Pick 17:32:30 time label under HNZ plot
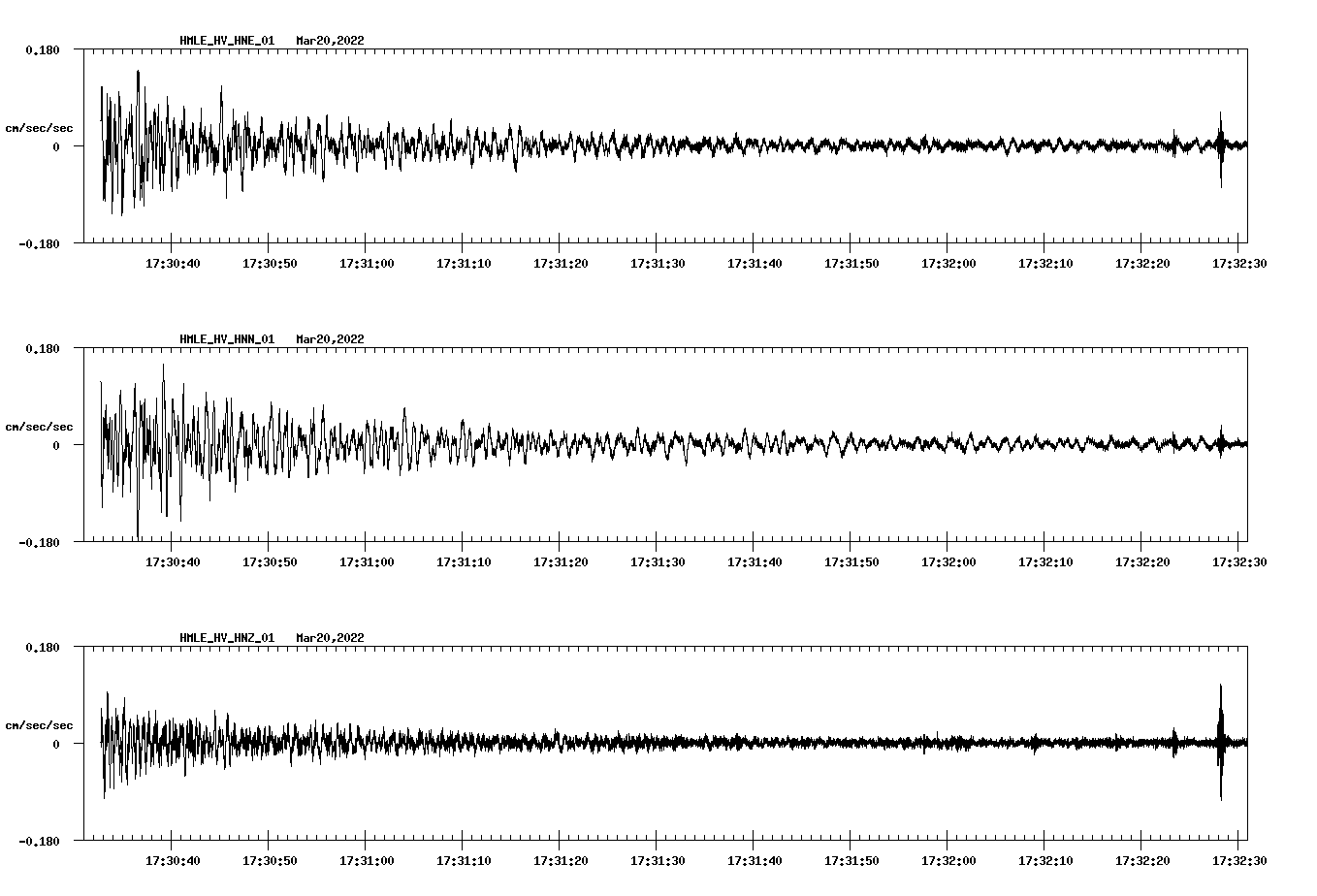Image resolution: width=1317 pixels, height=896 pixels. [1239, 860]
